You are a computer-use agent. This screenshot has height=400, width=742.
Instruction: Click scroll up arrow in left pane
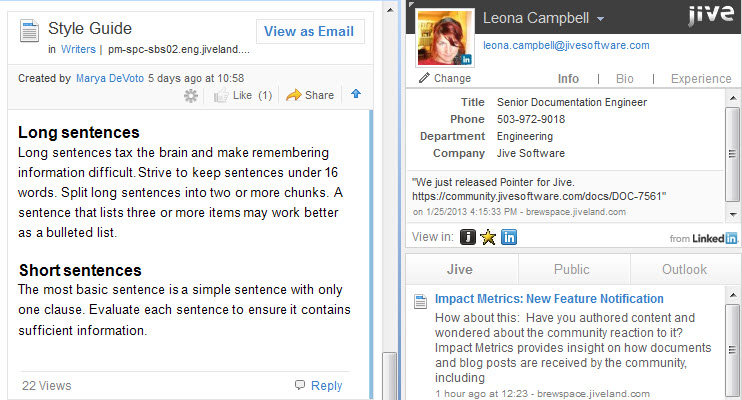[x=390, y=10]
